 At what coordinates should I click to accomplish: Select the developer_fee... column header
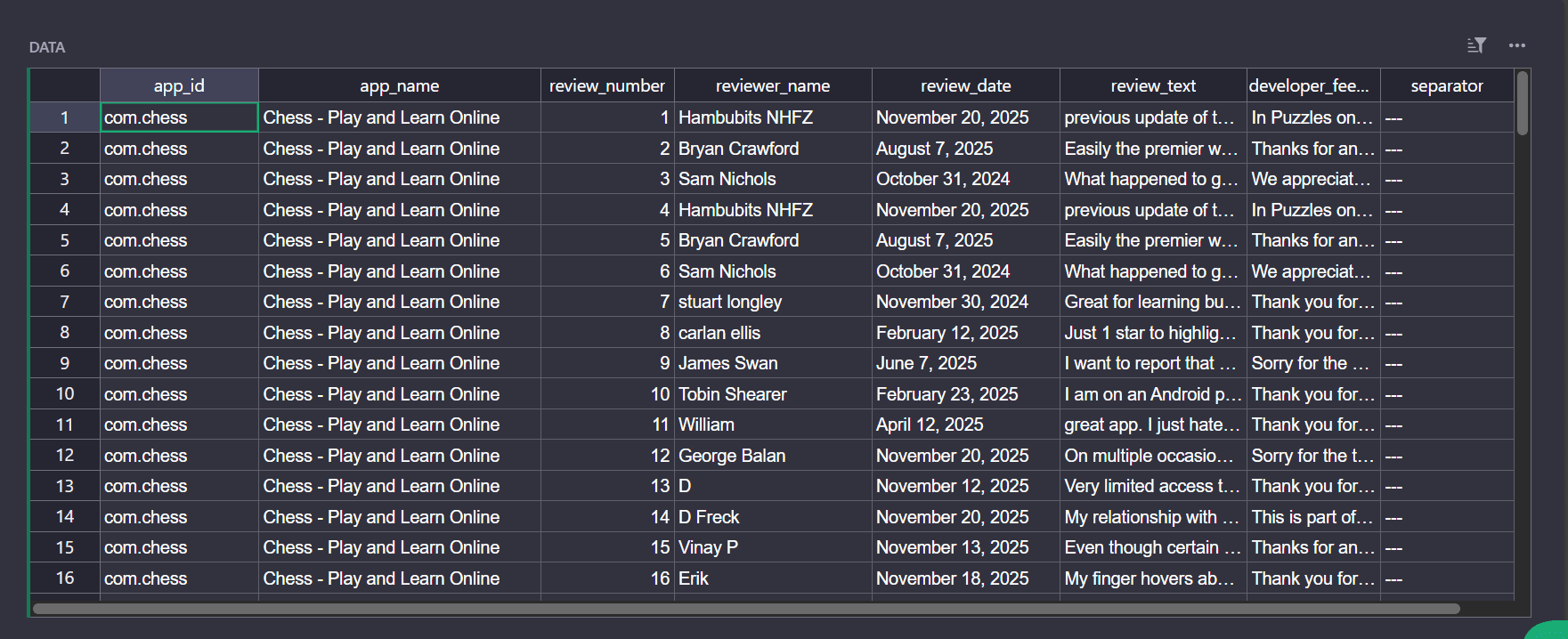(1313, 85)
